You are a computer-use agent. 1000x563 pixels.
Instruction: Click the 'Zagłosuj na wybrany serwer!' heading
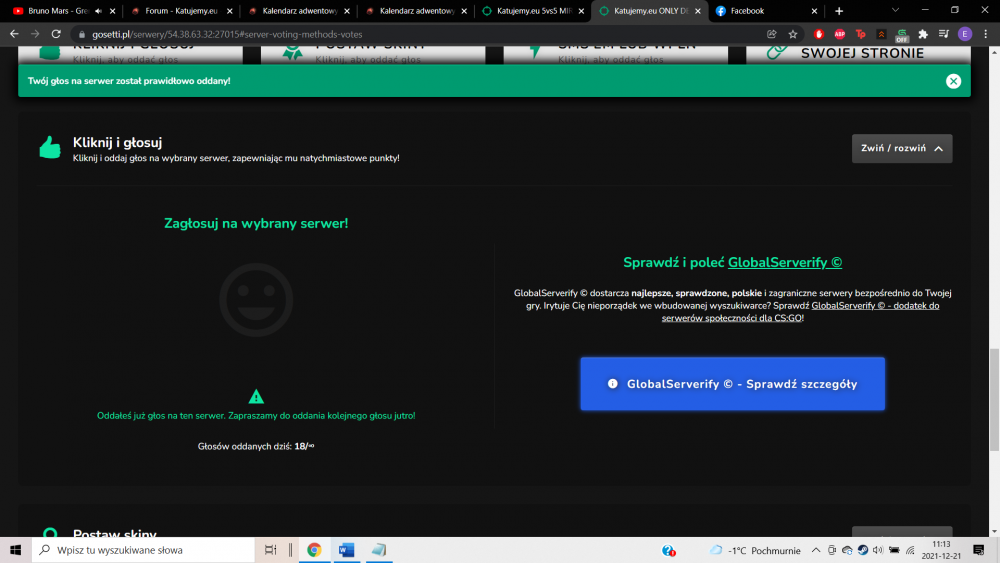[256, 223]
